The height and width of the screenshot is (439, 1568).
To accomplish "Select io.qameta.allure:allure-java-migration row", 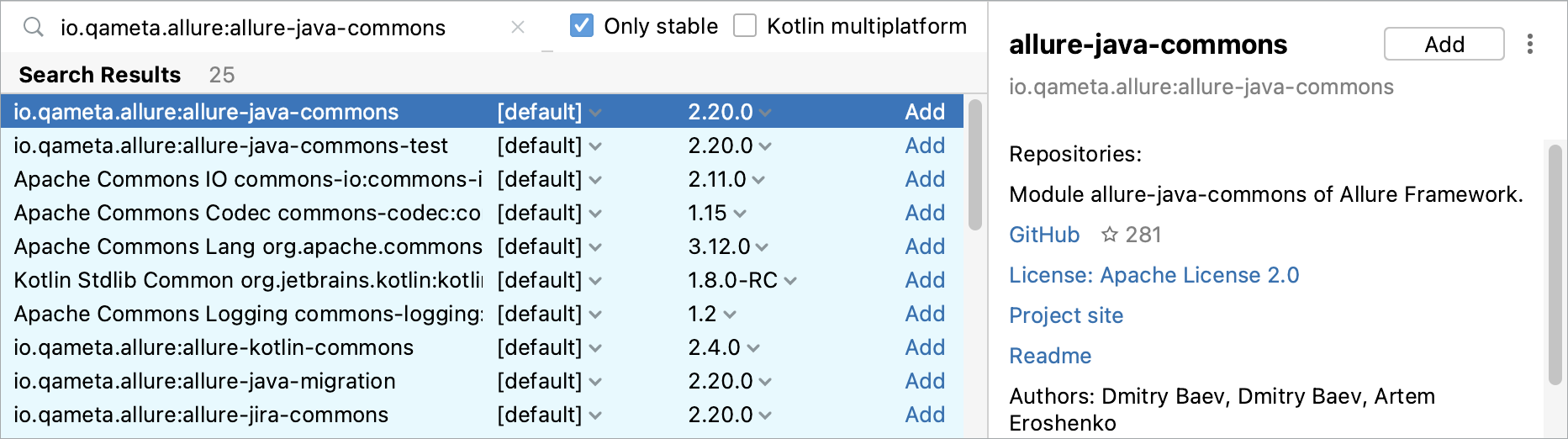I will tap(482, 381).
